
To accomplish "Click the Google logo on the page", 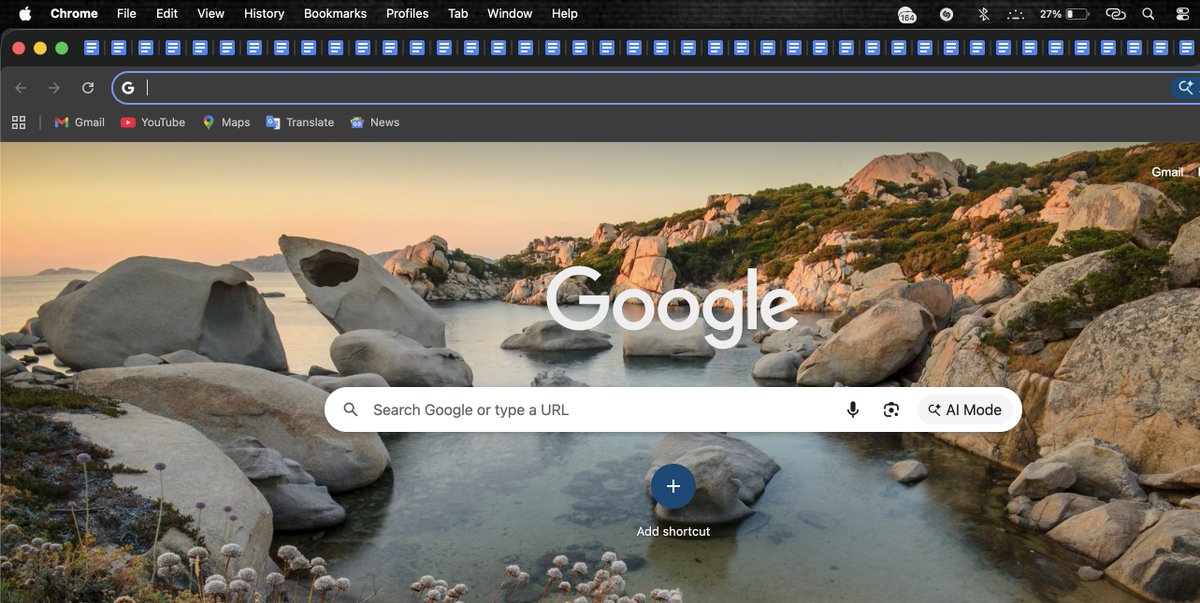I will coord(672,306).
